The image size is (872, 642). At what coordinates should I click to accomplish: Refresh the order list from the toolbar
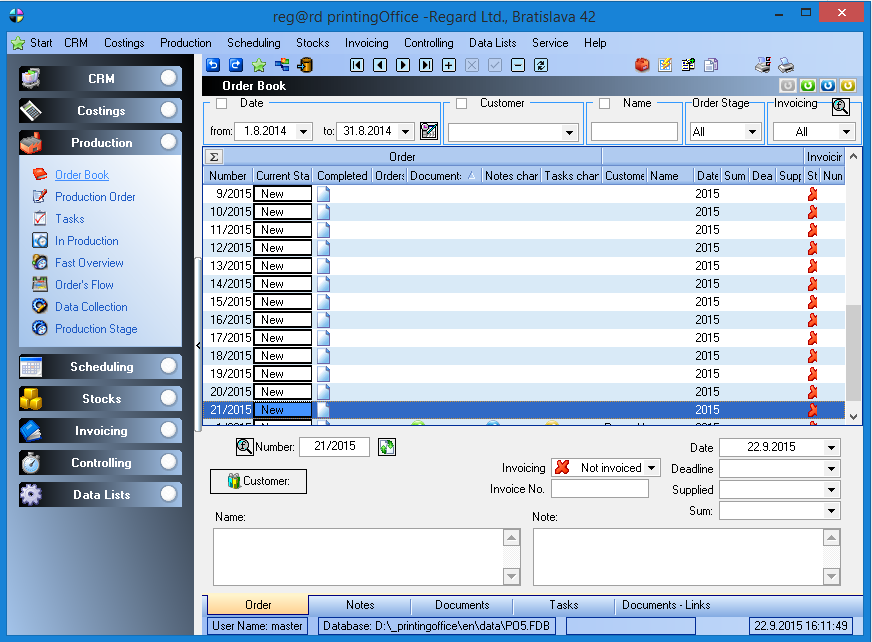coord(541,65)
